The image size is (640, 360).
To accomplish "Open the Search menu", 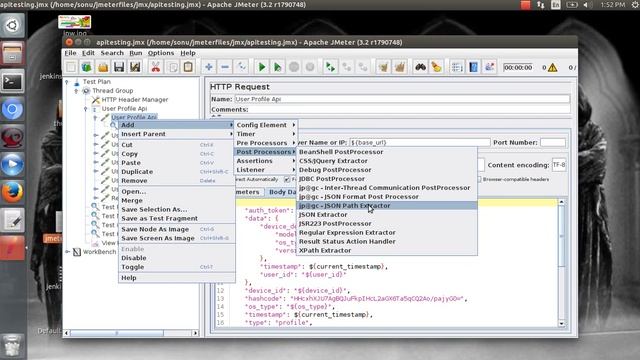I will 112,53.
